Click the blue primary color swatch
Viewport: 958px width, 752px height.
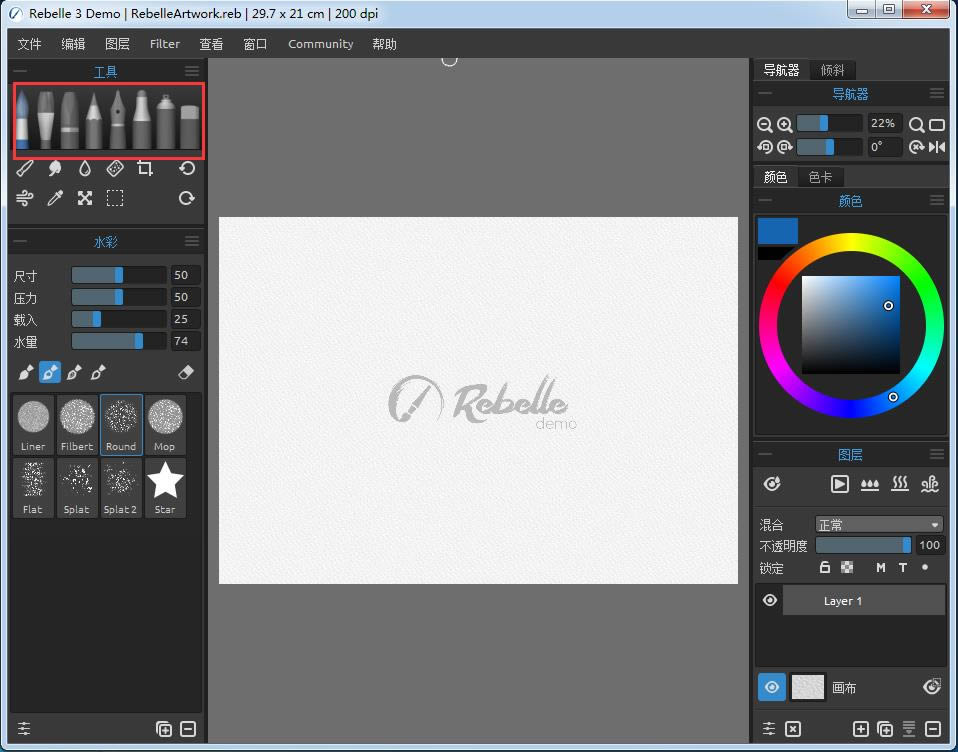point(778,231)
